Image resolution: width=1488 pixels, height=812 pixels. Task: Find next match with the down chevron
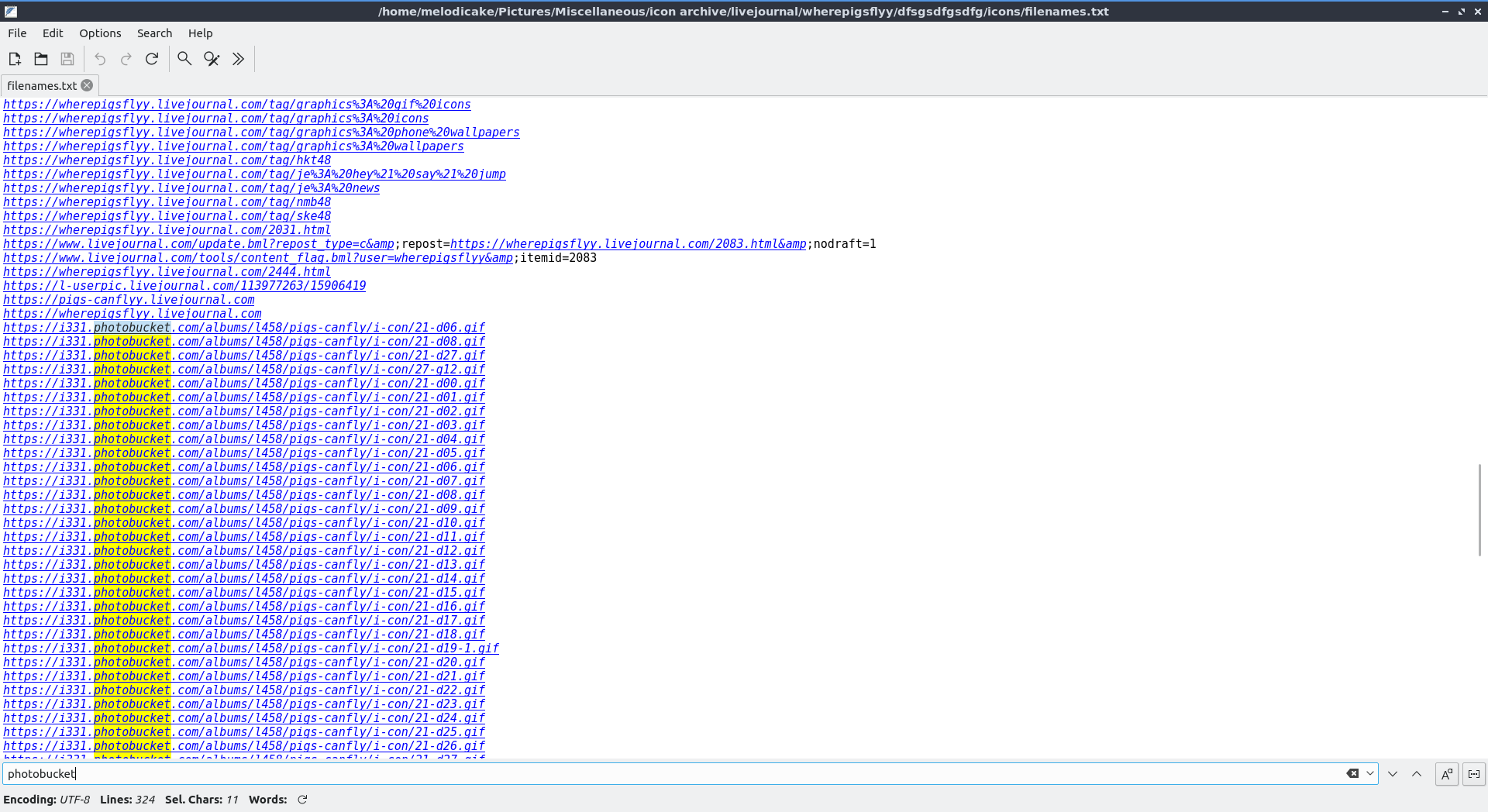(1393, 774)
